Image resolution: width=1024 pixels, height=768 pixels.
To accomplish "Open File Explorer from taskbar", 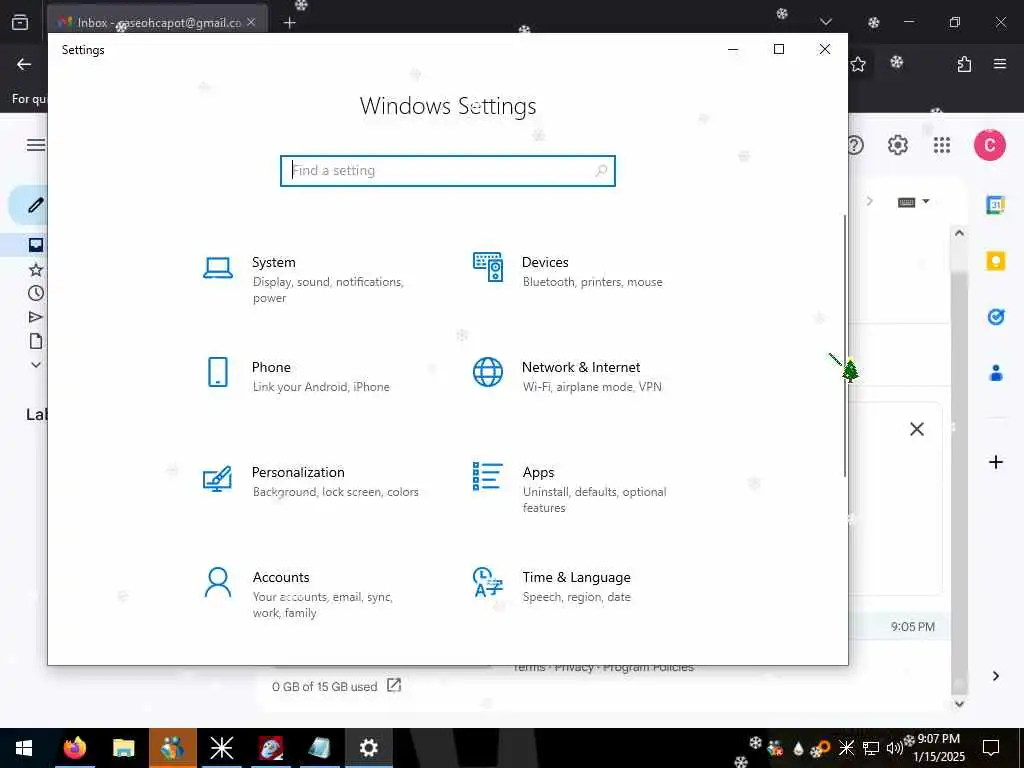I will (123, 748).
